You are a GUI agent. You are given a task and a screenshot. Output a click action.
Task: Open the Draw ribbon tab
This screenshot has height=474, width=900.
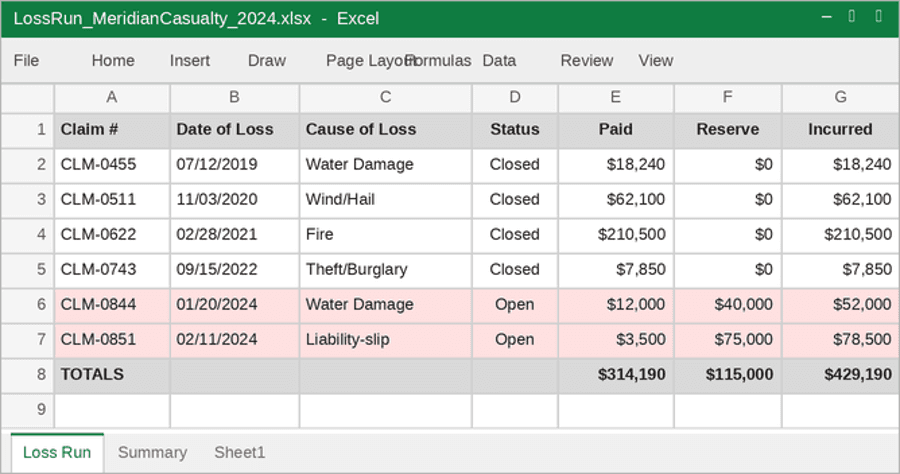point(267,60)
